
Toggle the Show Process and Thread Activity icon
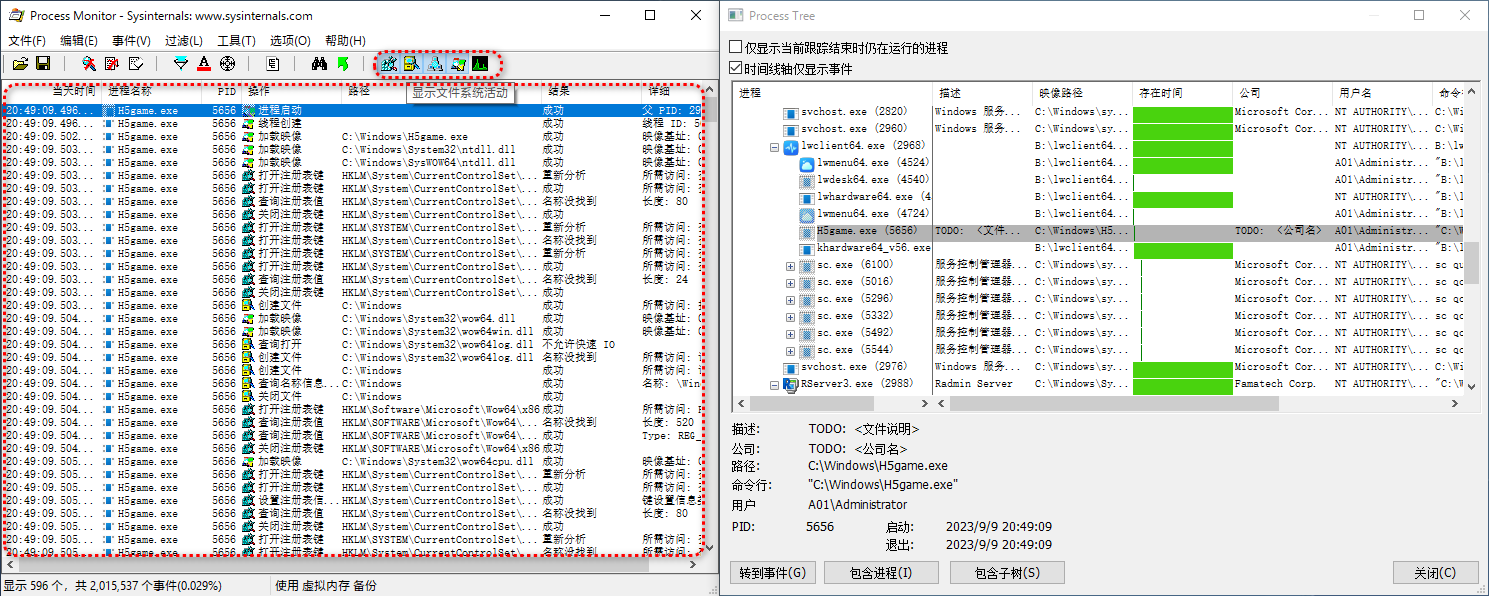pyautogui.click(x=458, y=64)
